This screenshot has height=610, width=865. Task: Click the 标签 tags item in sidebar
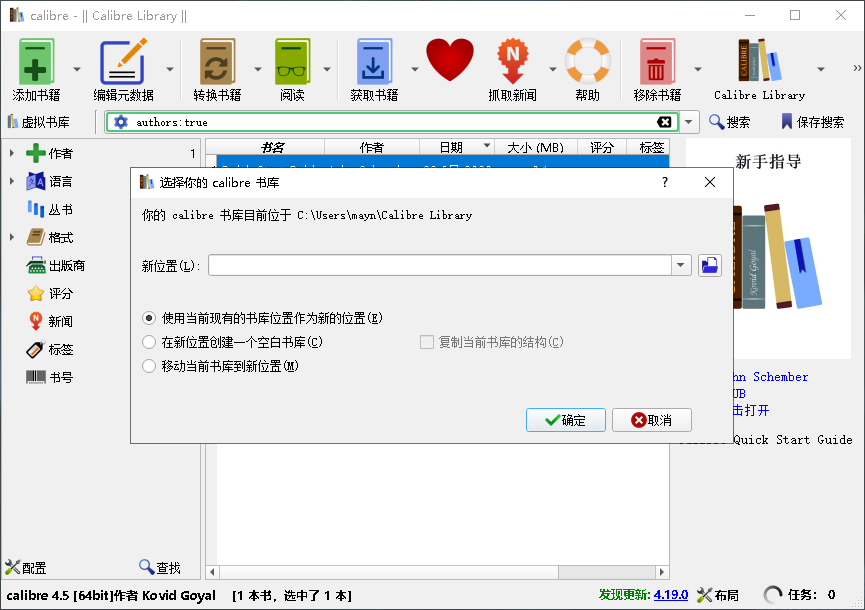pyautogui.click(x=50, y=350)
